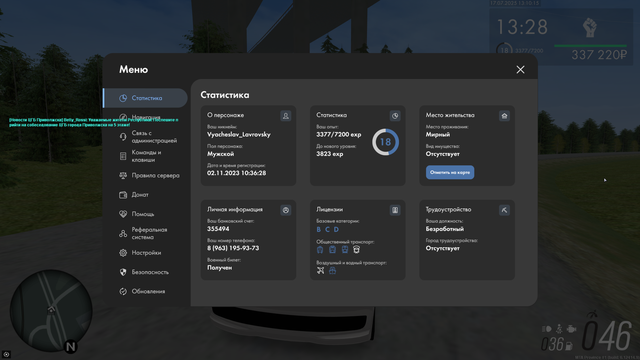Click the refresh icon next to Обновления
Image resolution: width=640 pixels, height=360 pixels.
coord(123,291)
